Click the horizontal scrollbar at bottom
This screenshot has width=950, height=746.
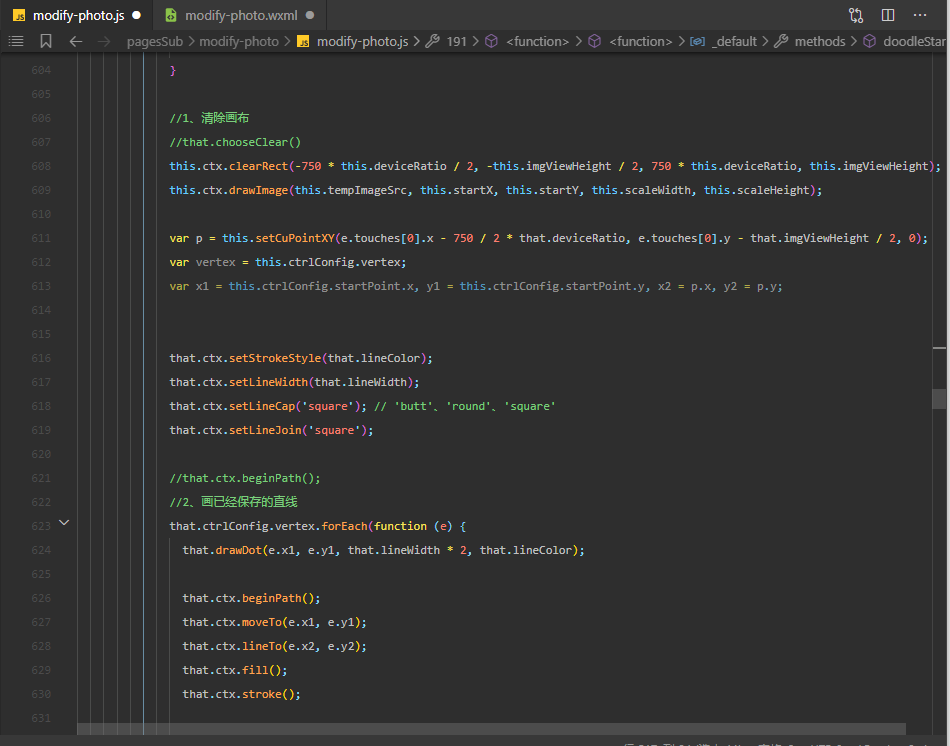click(x=491, y=728)
